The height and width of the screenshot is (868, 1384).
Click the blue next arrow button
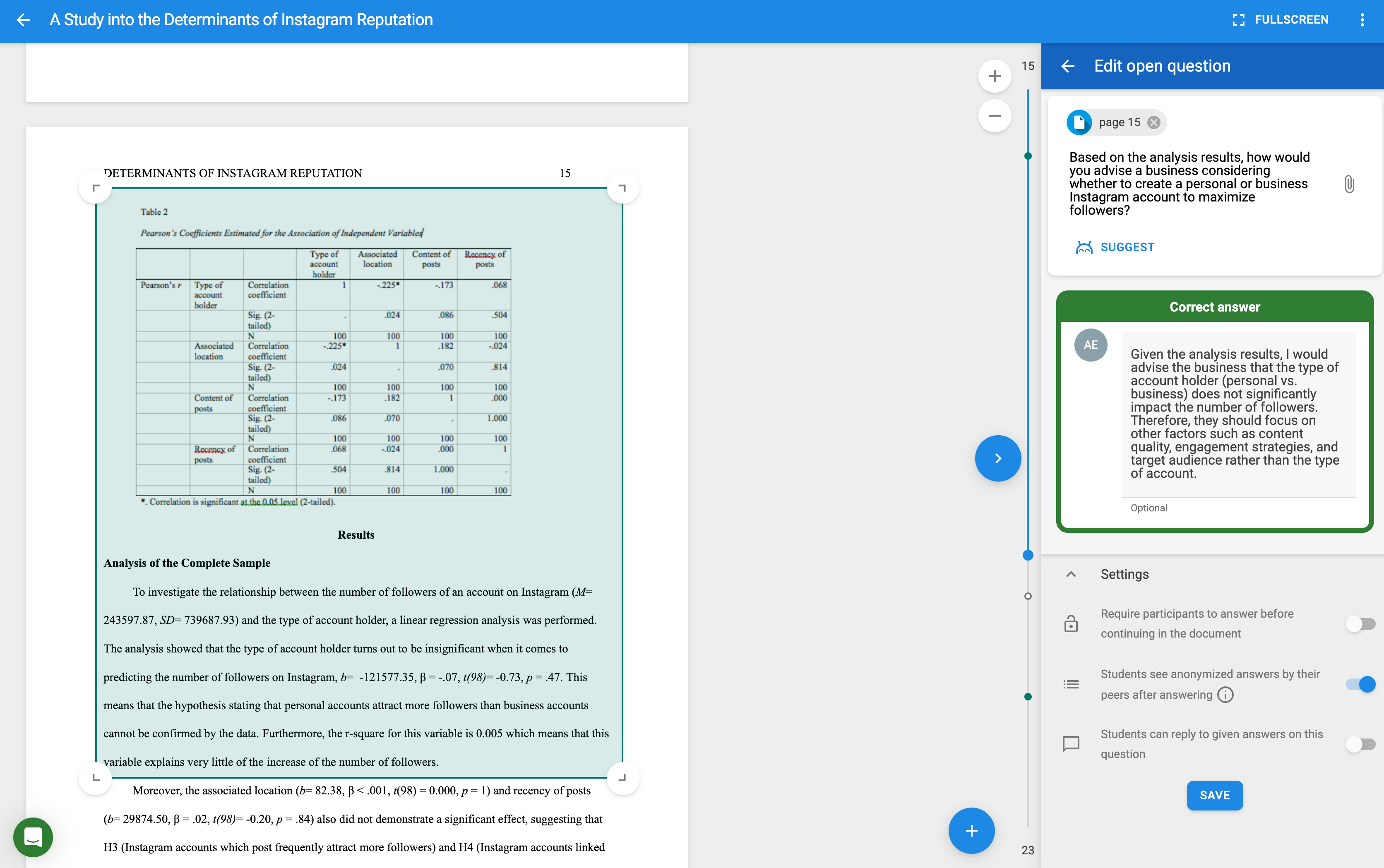[x=998, y=458]
